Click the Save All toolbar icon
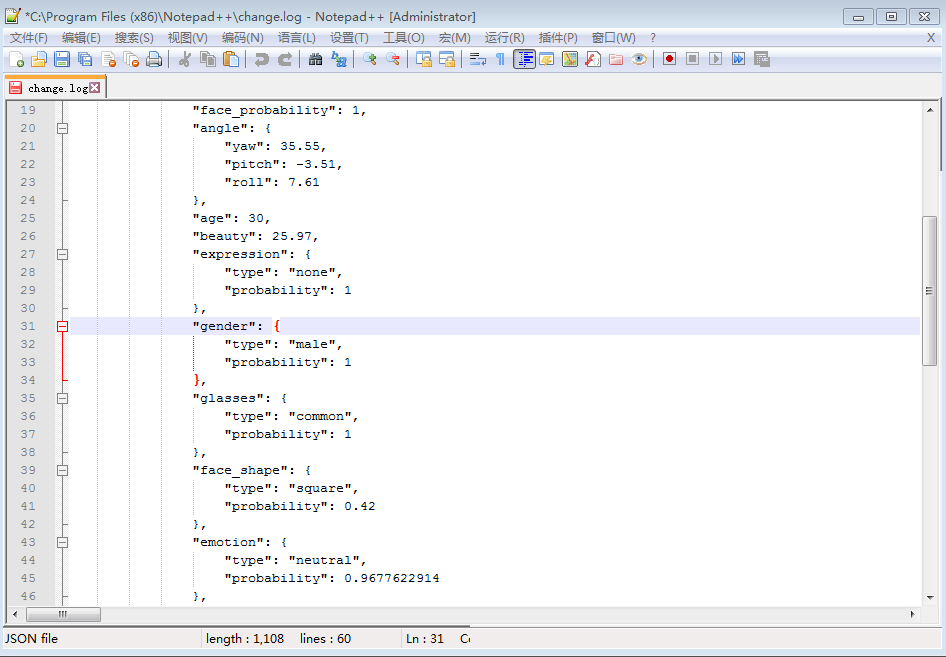 pyautogui.click(x=85, y=59)
